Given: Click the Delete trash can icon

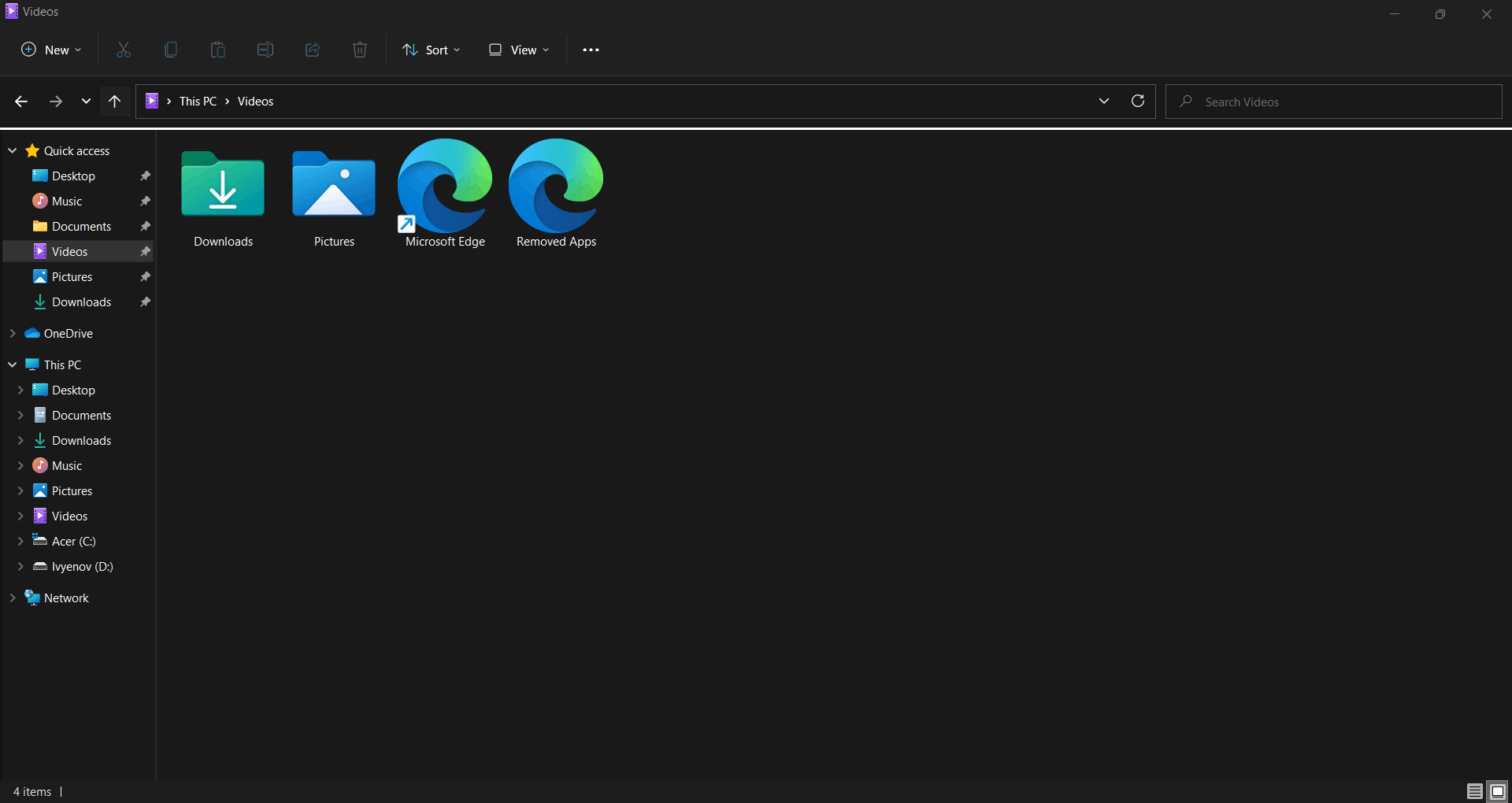Looking at the screenshot, I should 360,50.
